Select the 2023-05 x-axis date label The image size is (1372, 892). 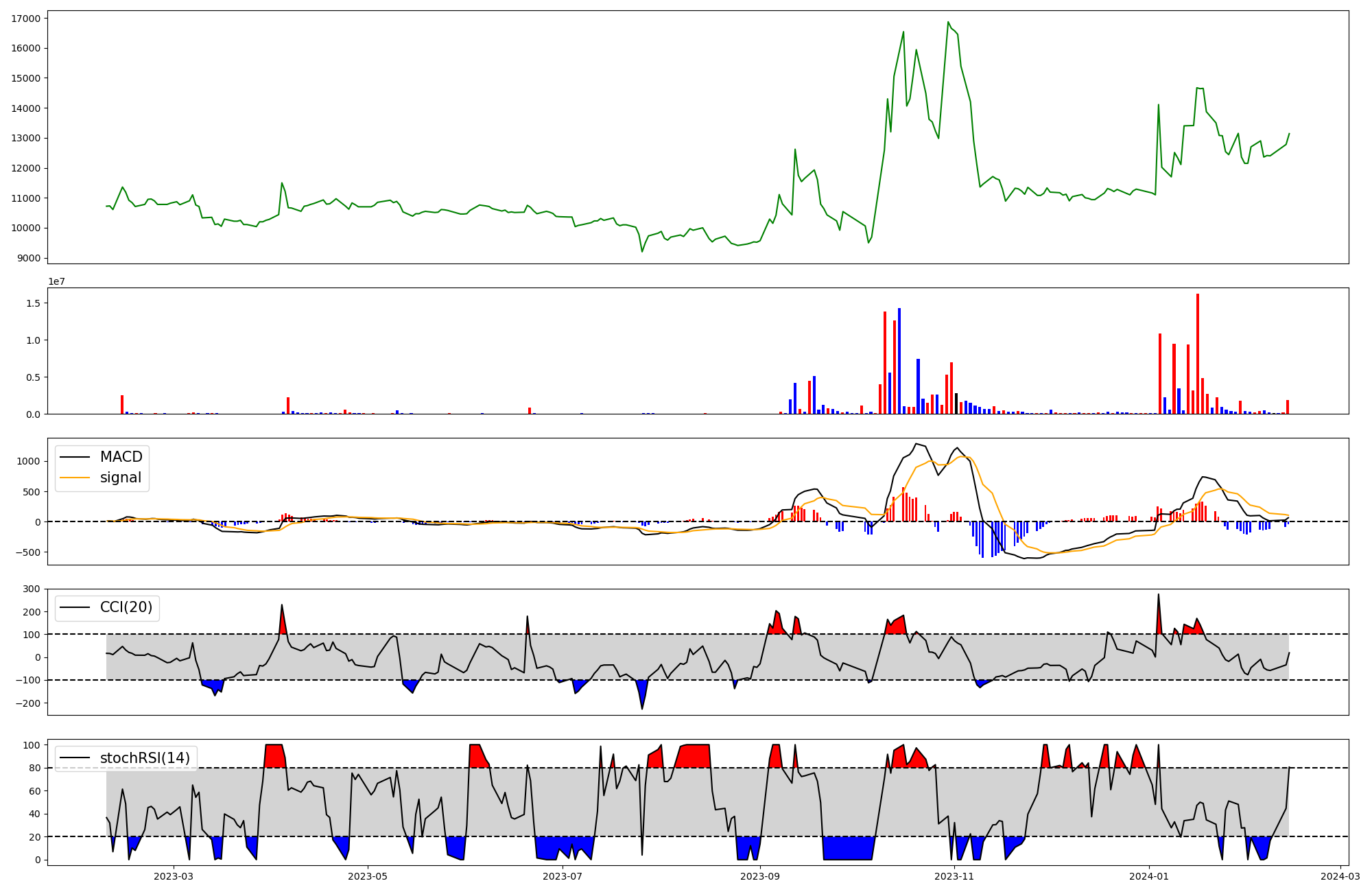(368, 876)
